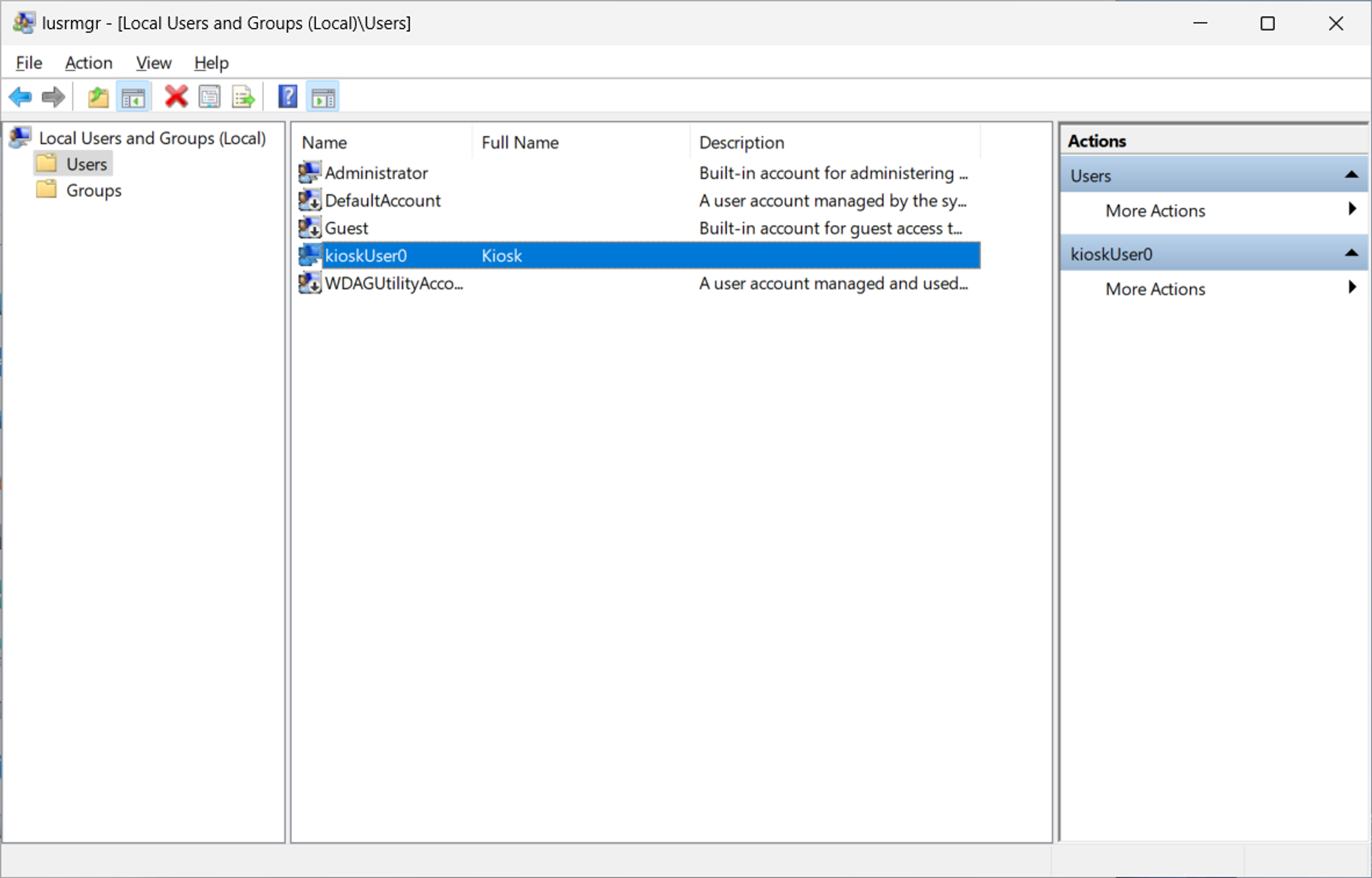Open the Help menu
The image size is (1372, 878).
[212, 63]
